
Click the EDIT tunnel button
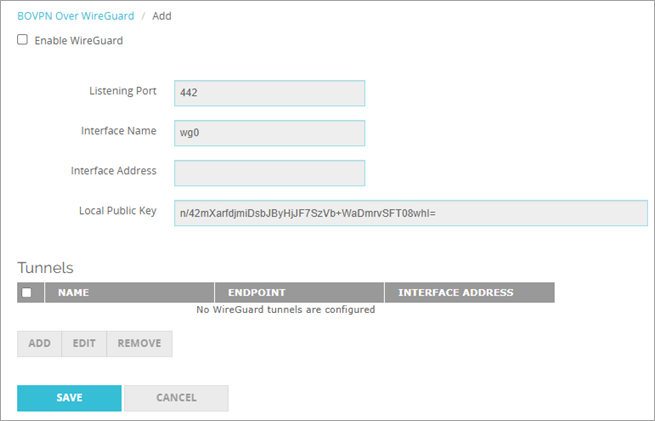(x=84, y=343)
